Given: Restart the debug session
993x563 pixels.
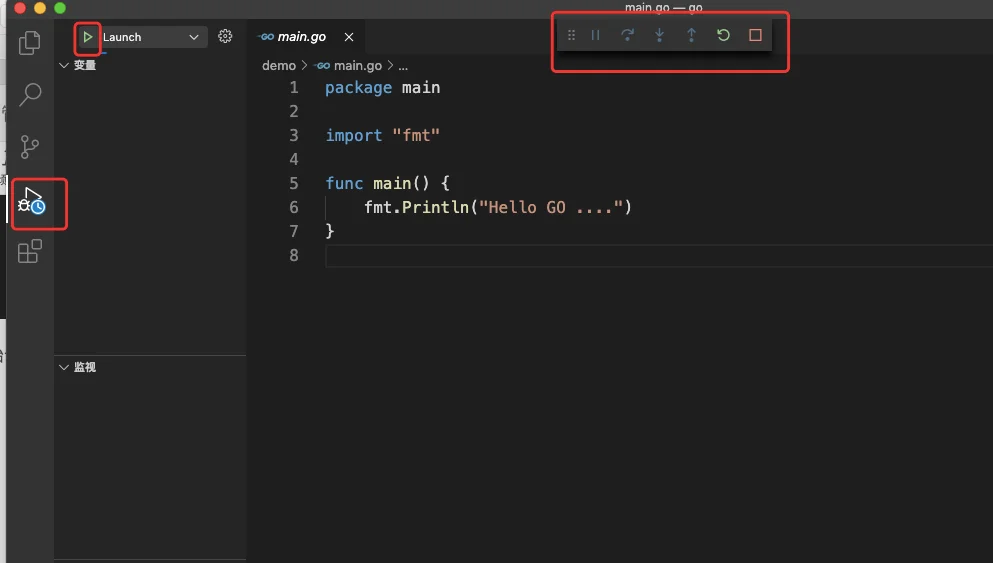Looking at the screenshot, I should [x=723, y=35].
